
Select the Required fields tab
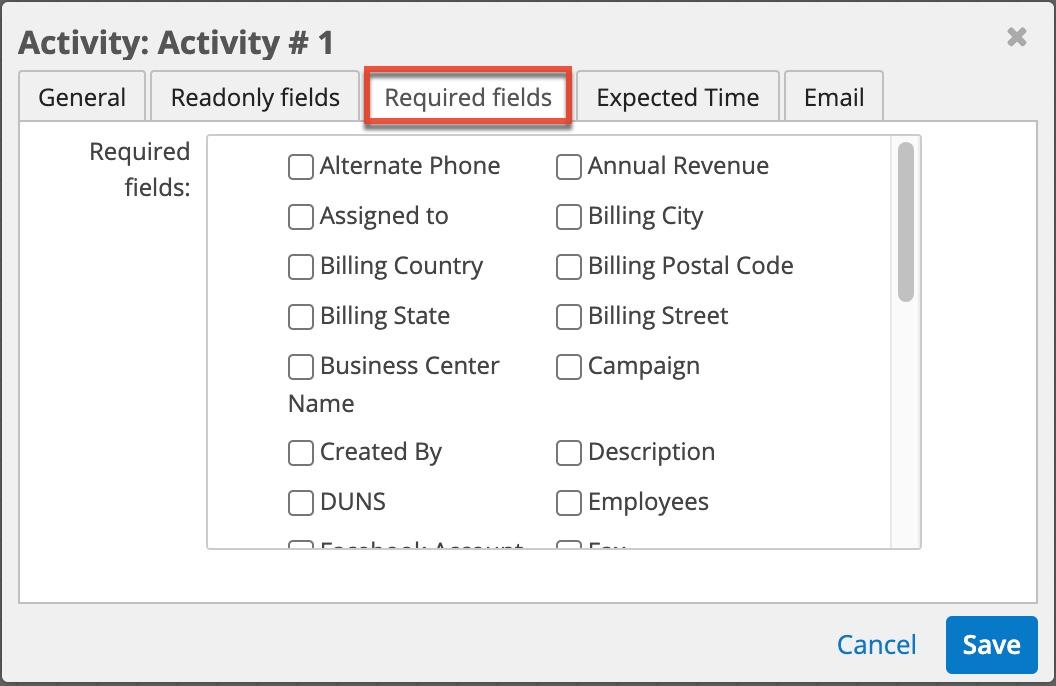pos(468,98)
